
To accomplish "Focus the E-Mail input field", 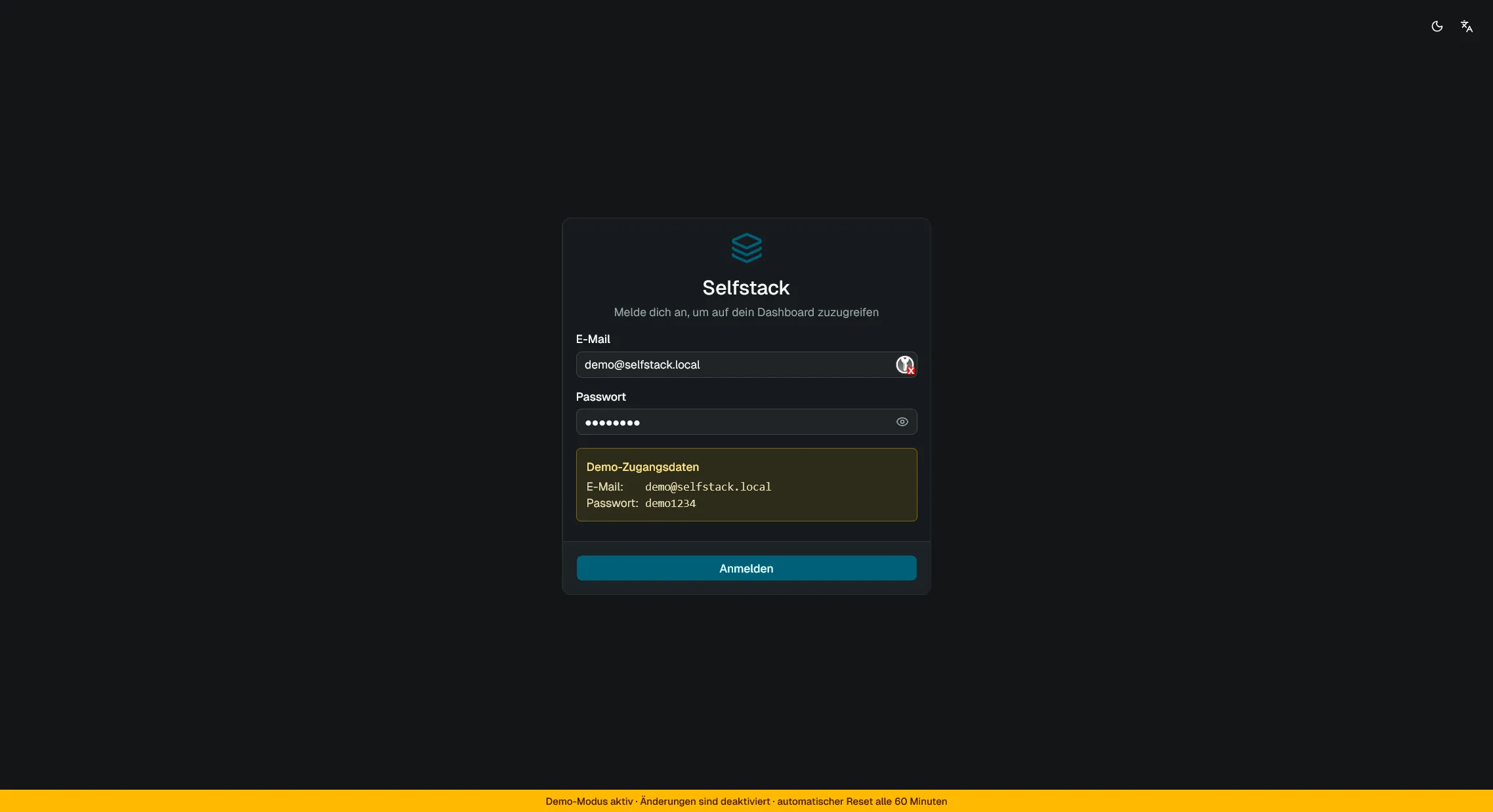I will (746, 365).
